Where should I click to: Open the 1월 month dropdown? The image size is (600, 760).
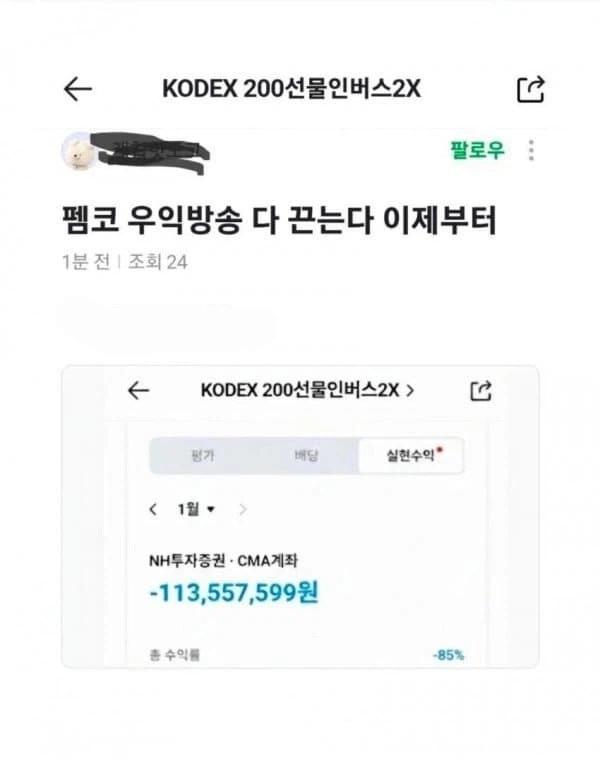196,509
